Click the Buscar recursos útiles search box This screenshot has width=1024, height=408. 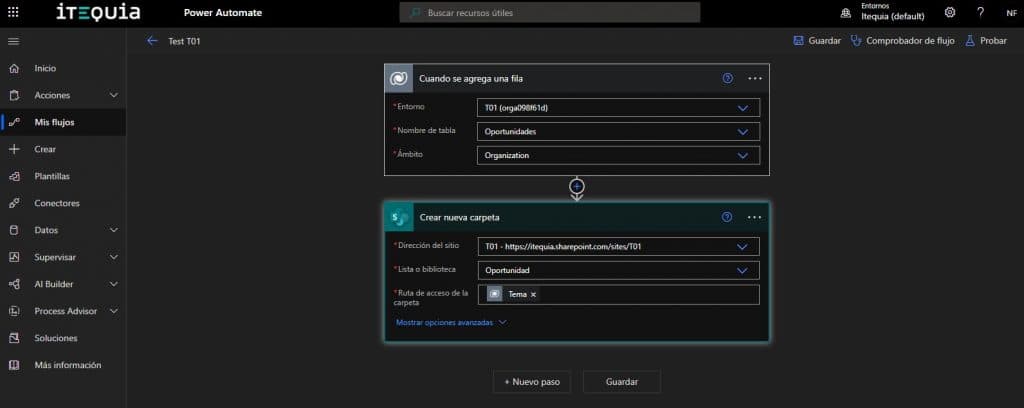(550, 12)
